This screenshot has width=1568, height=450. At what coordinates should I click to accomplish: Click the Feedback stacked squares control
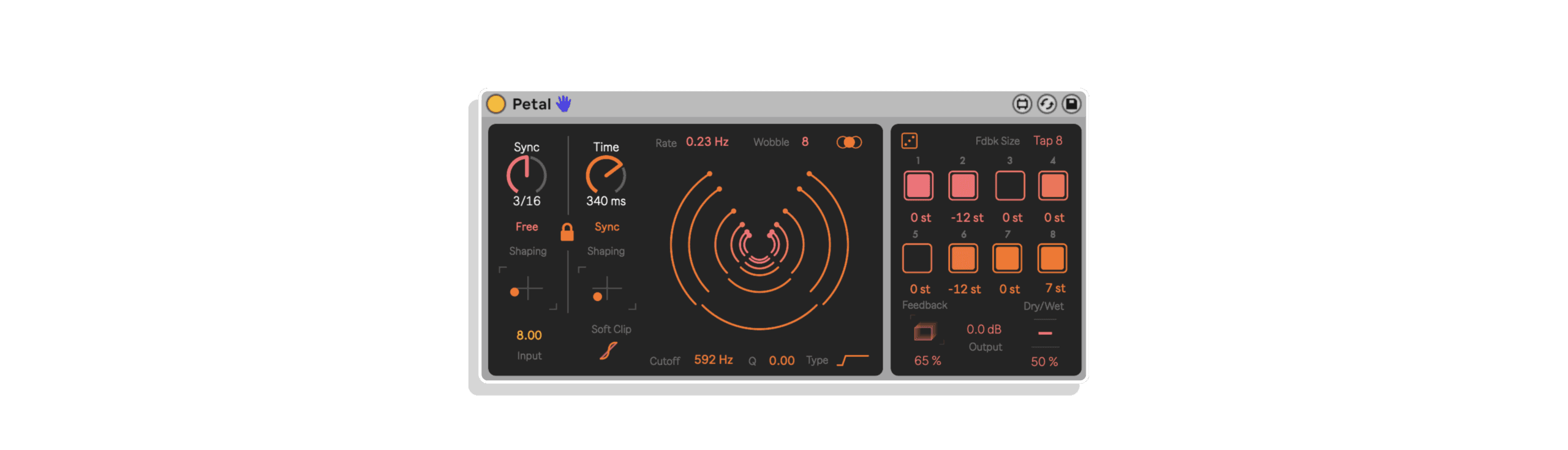pyautogui.click(x=925, y=332)
